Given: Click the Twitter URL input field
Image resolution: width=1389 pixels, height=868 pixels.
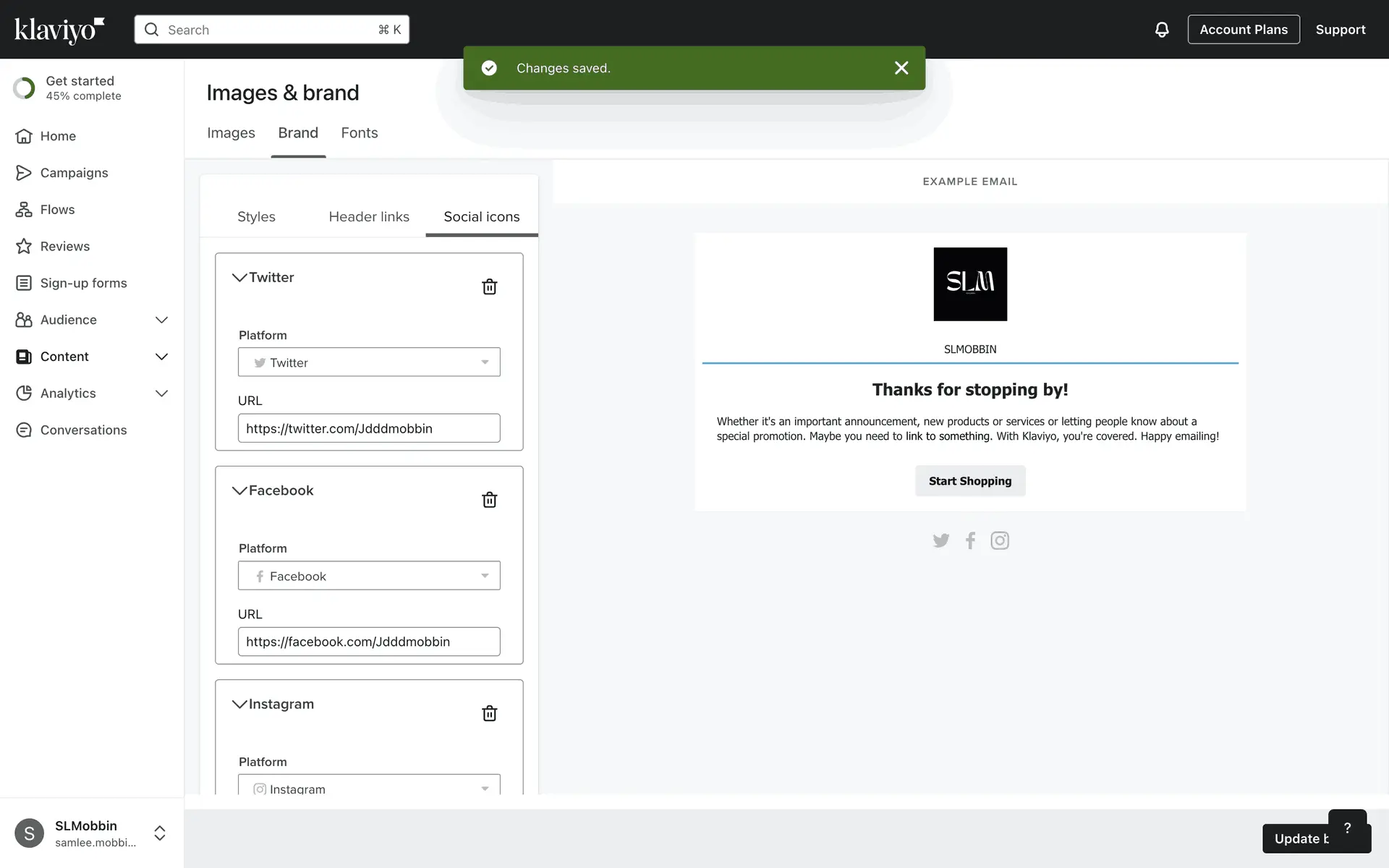Looking at the screenshot, I should point(369,428).
